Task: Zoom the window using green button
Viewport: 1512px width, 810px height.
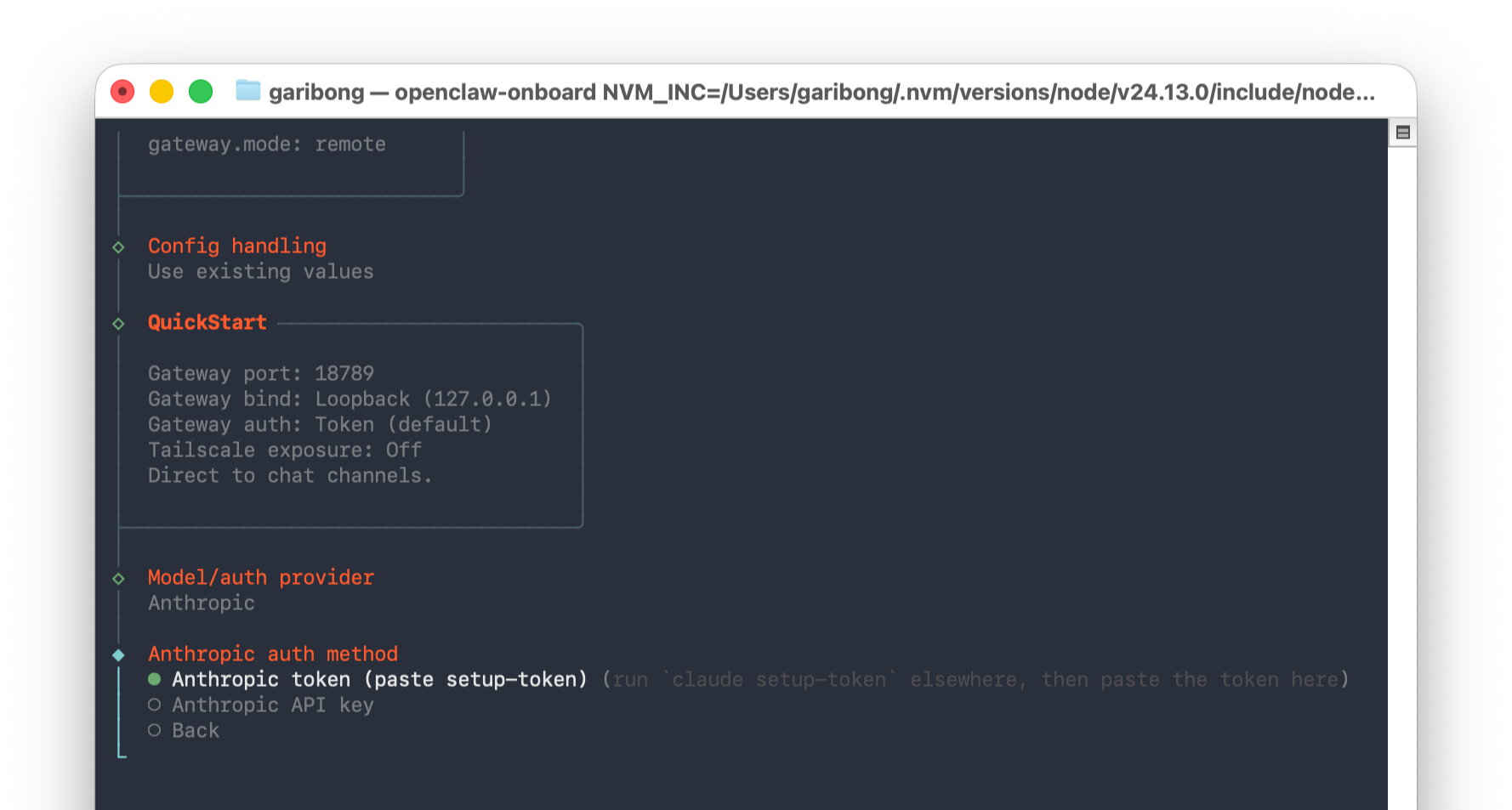Action: [201, 91]
